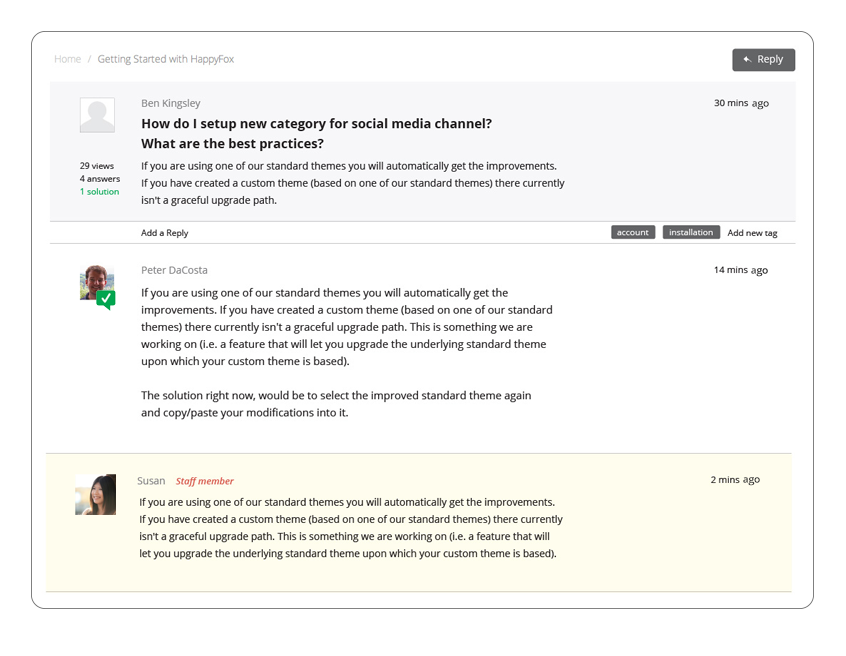Viewport: 846px width, 656px height.
Task: Go to Home breadcrumb link
Action: pyautogui.click(x=67, y=59)
